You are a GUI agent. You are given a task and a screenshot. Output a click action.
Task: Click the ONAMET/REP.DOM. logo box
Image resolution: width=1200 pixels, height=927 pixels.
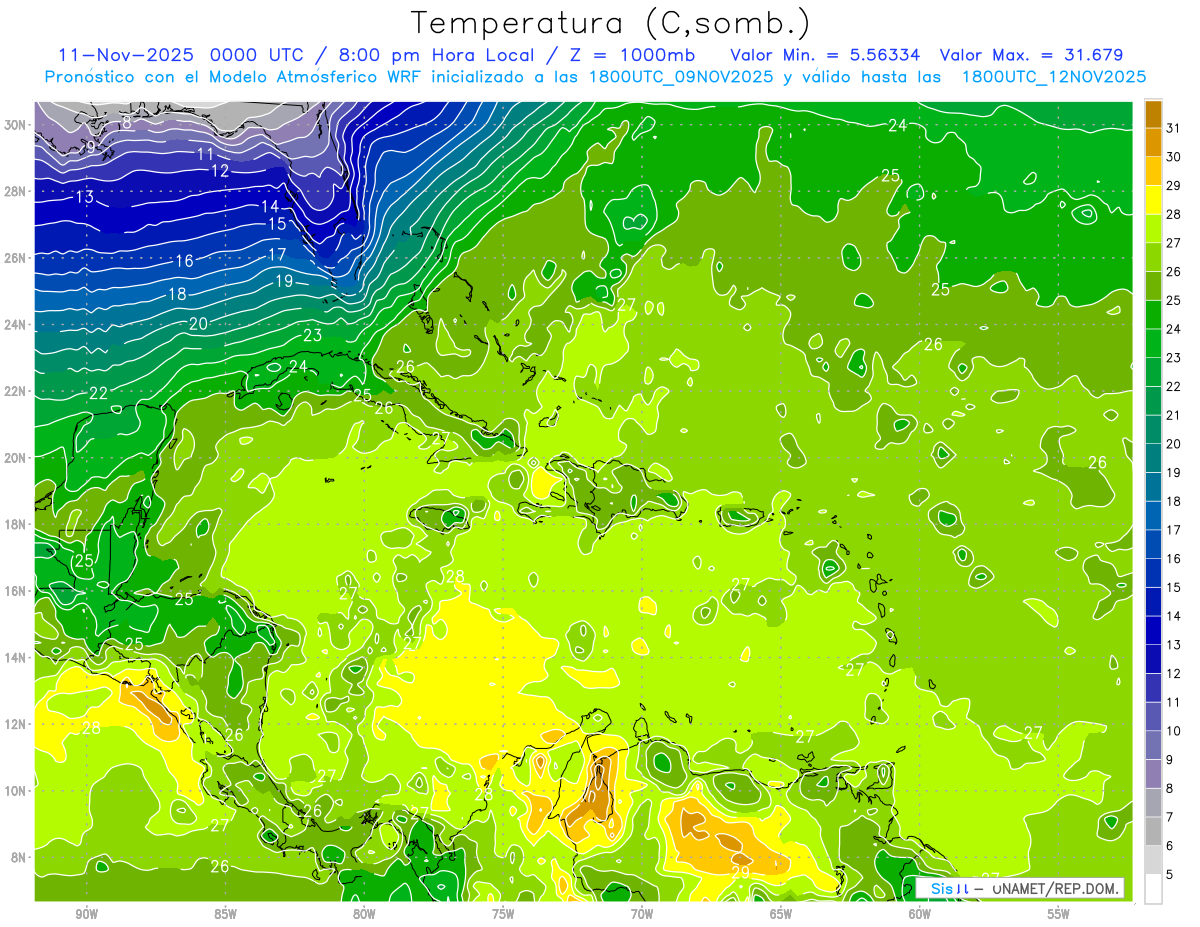(x=1019, y=888)
